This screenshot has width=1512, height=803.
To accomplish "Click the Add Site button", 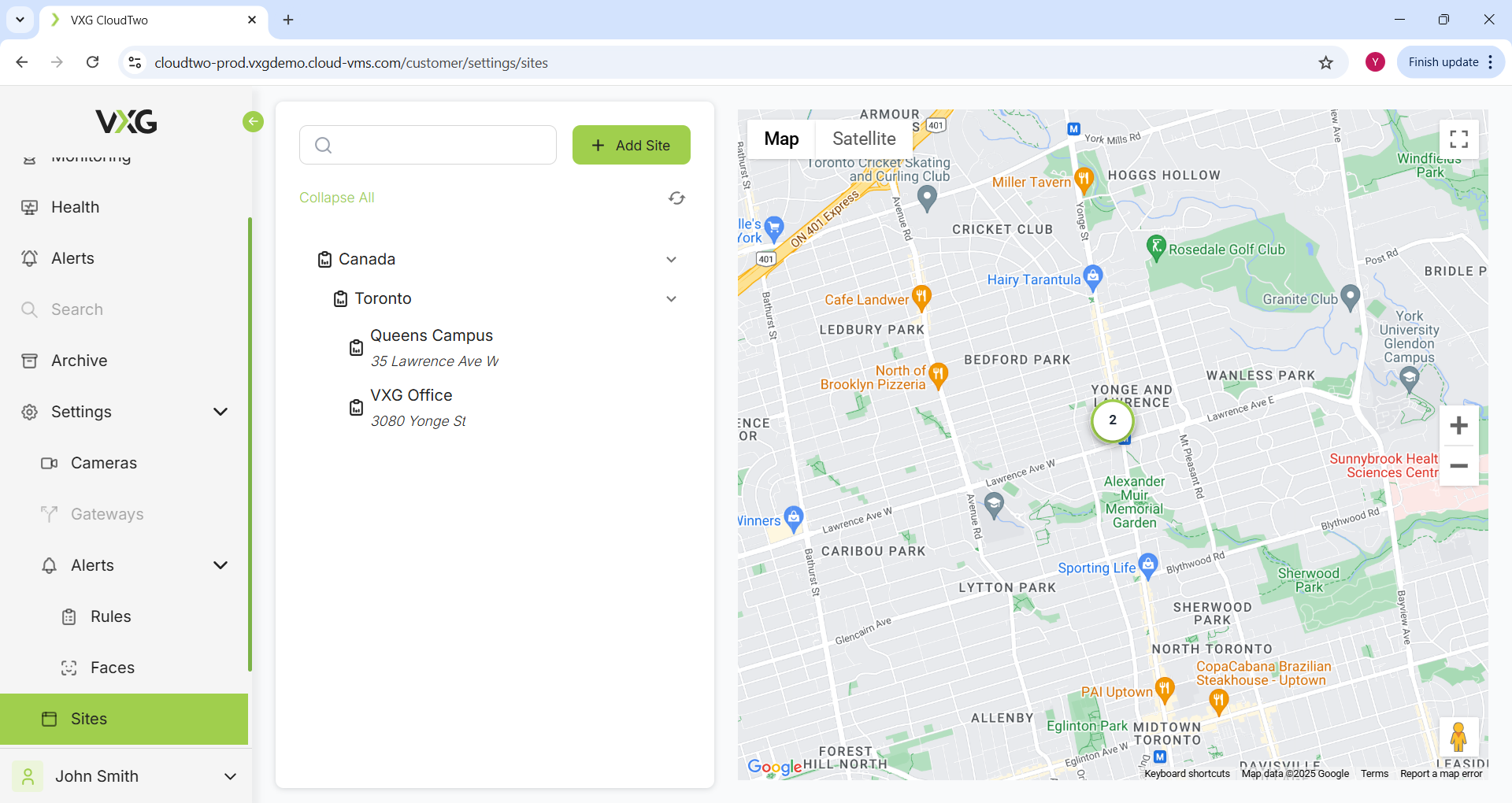I will pyautogui.click(x=631, y=146).
